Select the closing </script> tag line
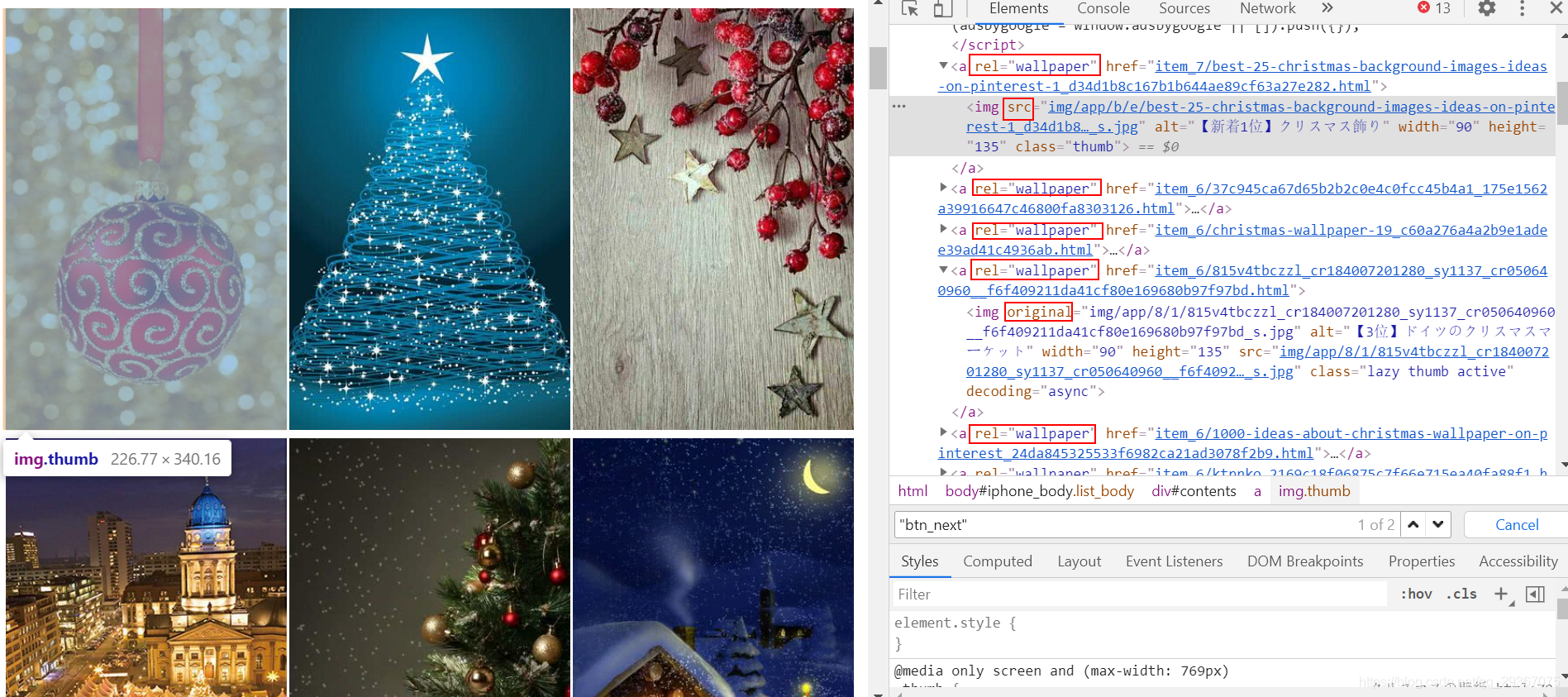This screenshot has height=697, width=1568. pos(988,45)
